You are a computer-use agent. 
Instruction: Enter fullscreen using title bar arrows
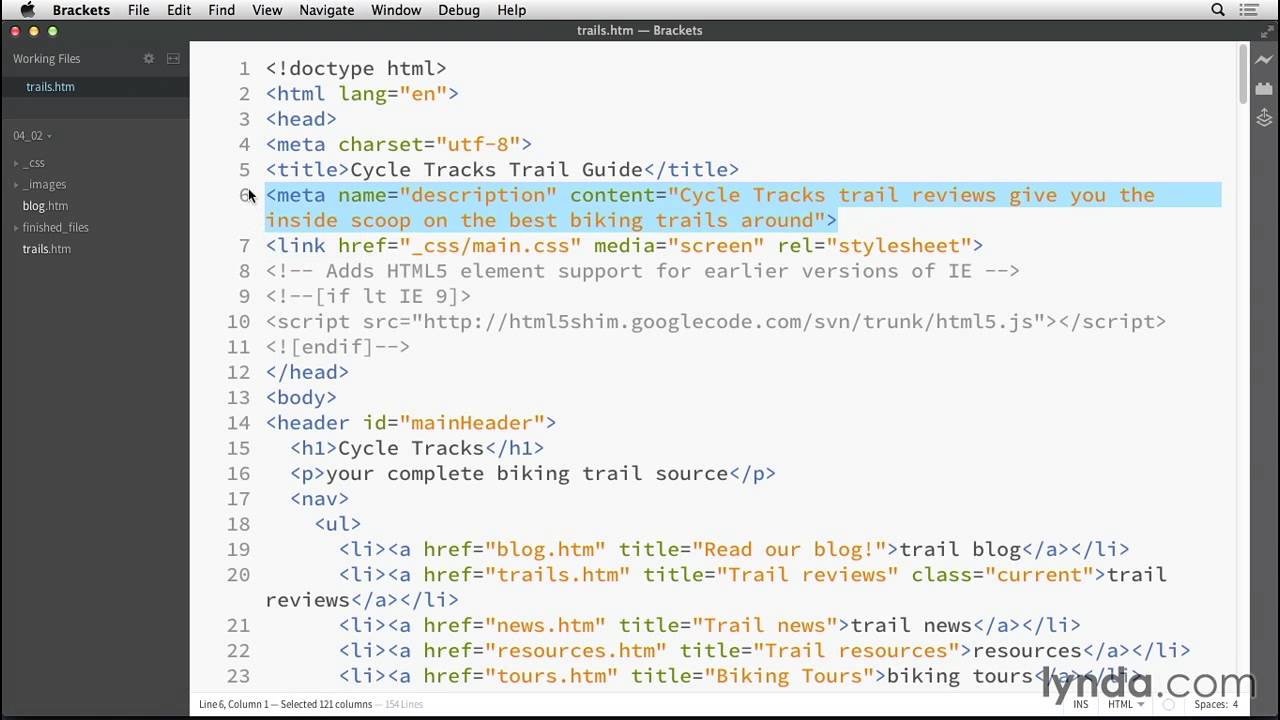[1266, 30]
